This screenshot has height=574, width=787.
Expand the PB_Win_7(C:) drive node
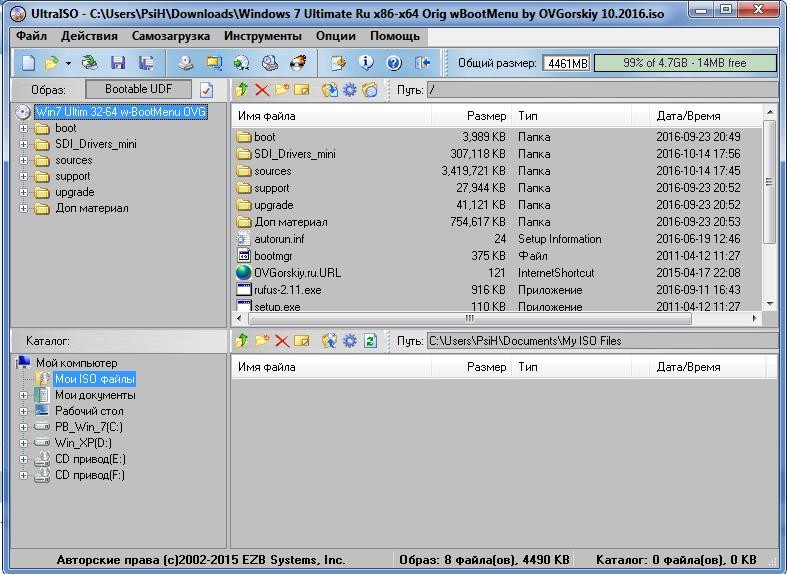(x=24, y=427)
